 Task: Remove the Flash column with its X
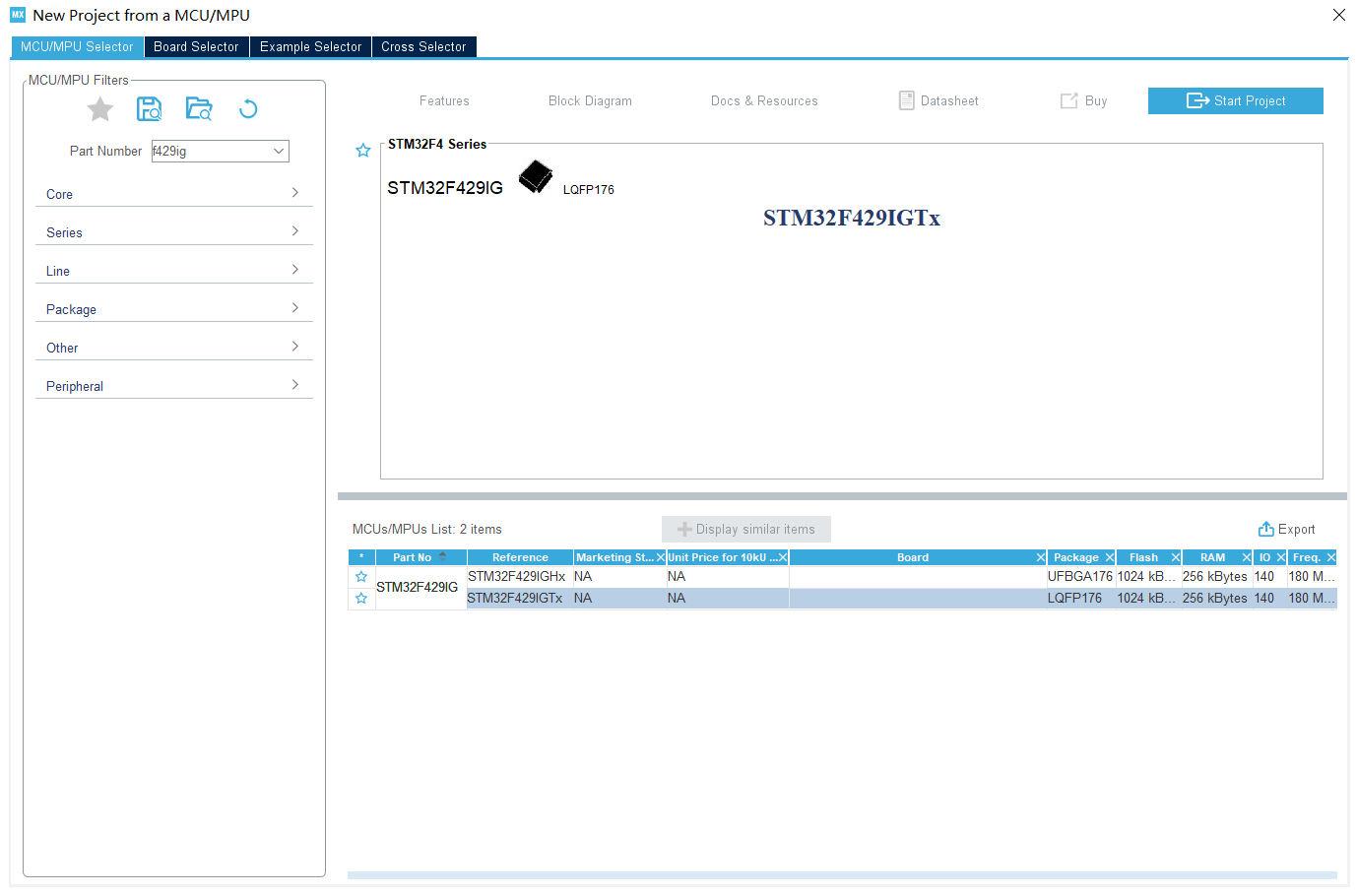coord(1175,557)
